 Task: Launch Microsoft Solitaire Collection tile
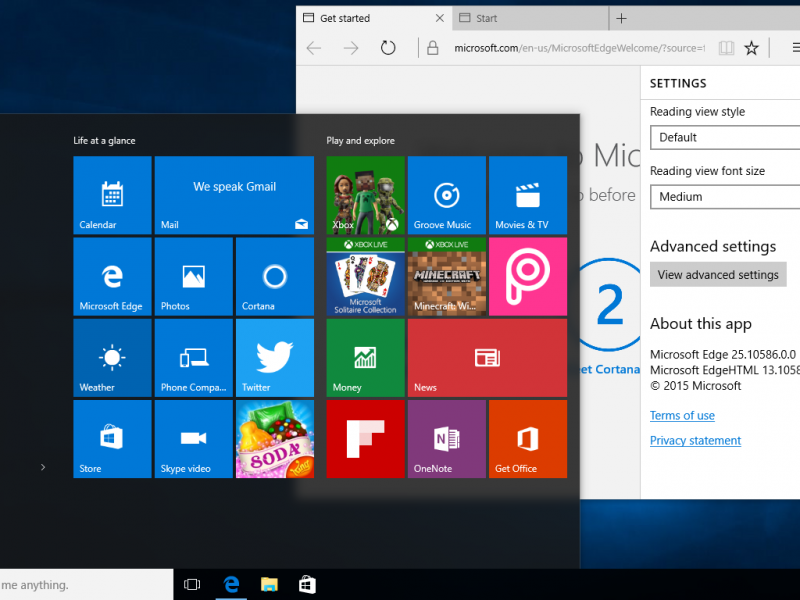pos(365,276)
